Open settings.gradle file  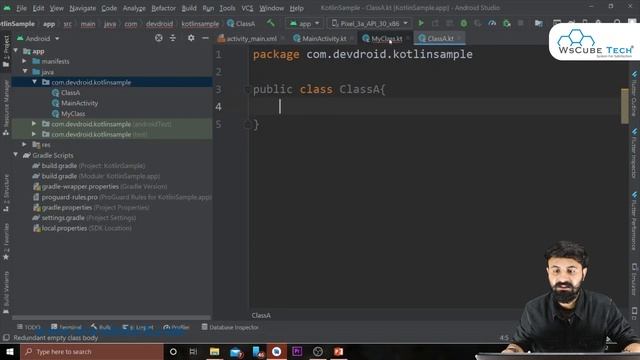tap(84, 218)
